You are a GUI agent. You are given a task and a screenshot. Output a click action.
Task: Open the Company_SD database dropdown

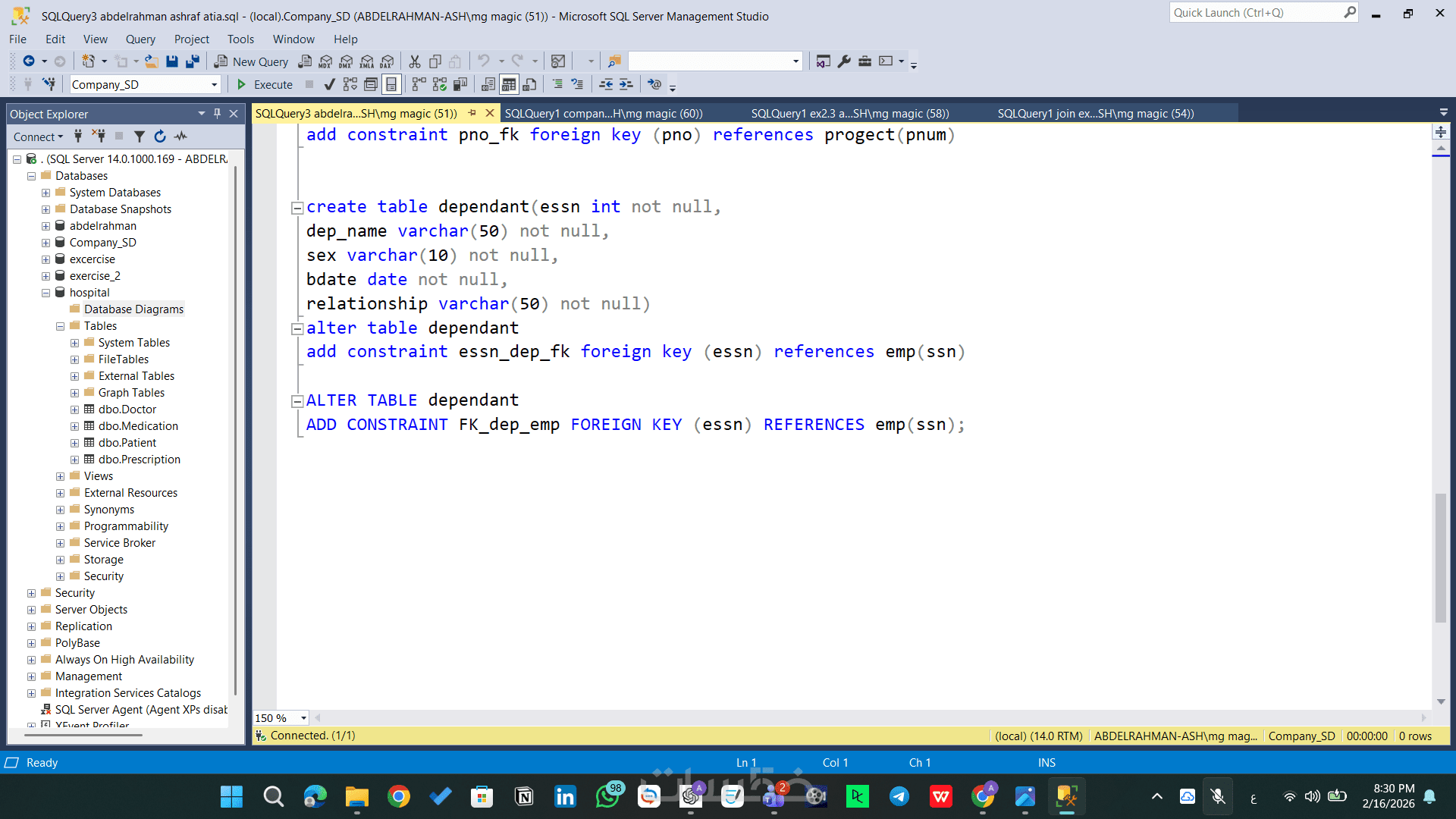(214, 84)
